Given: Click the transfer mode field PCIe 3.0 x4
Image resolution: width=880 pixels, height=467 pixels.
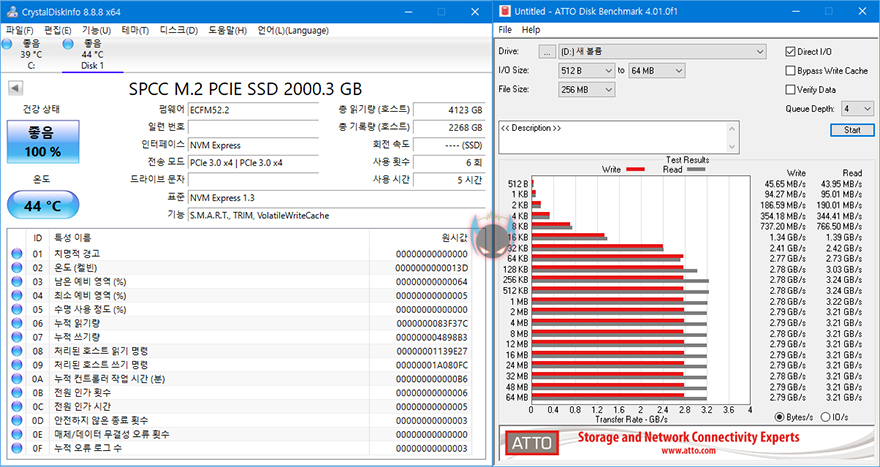Looking at the screenshot, I should [x=253, y=163].
